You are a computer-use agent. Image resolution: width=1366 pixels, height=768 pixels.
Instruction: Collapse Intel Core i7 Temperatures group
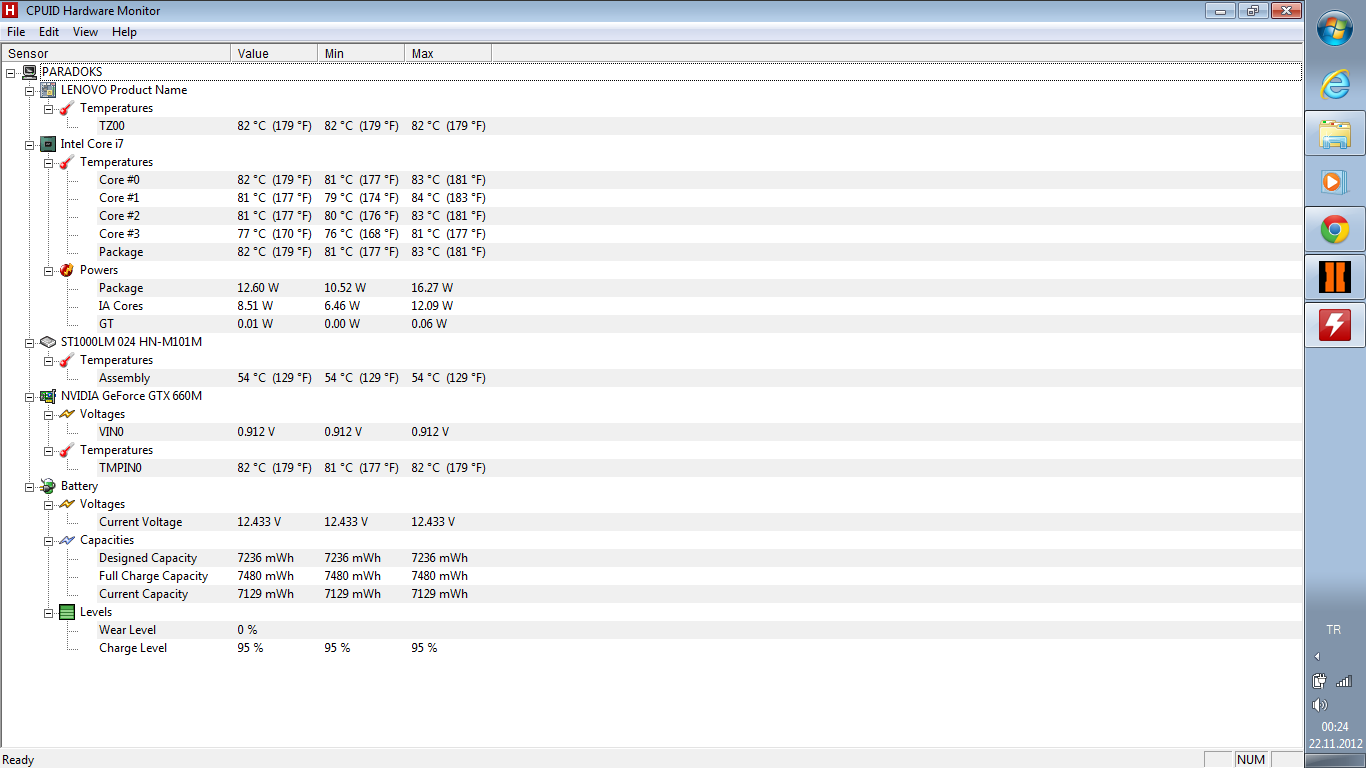[x=48, y=162]
